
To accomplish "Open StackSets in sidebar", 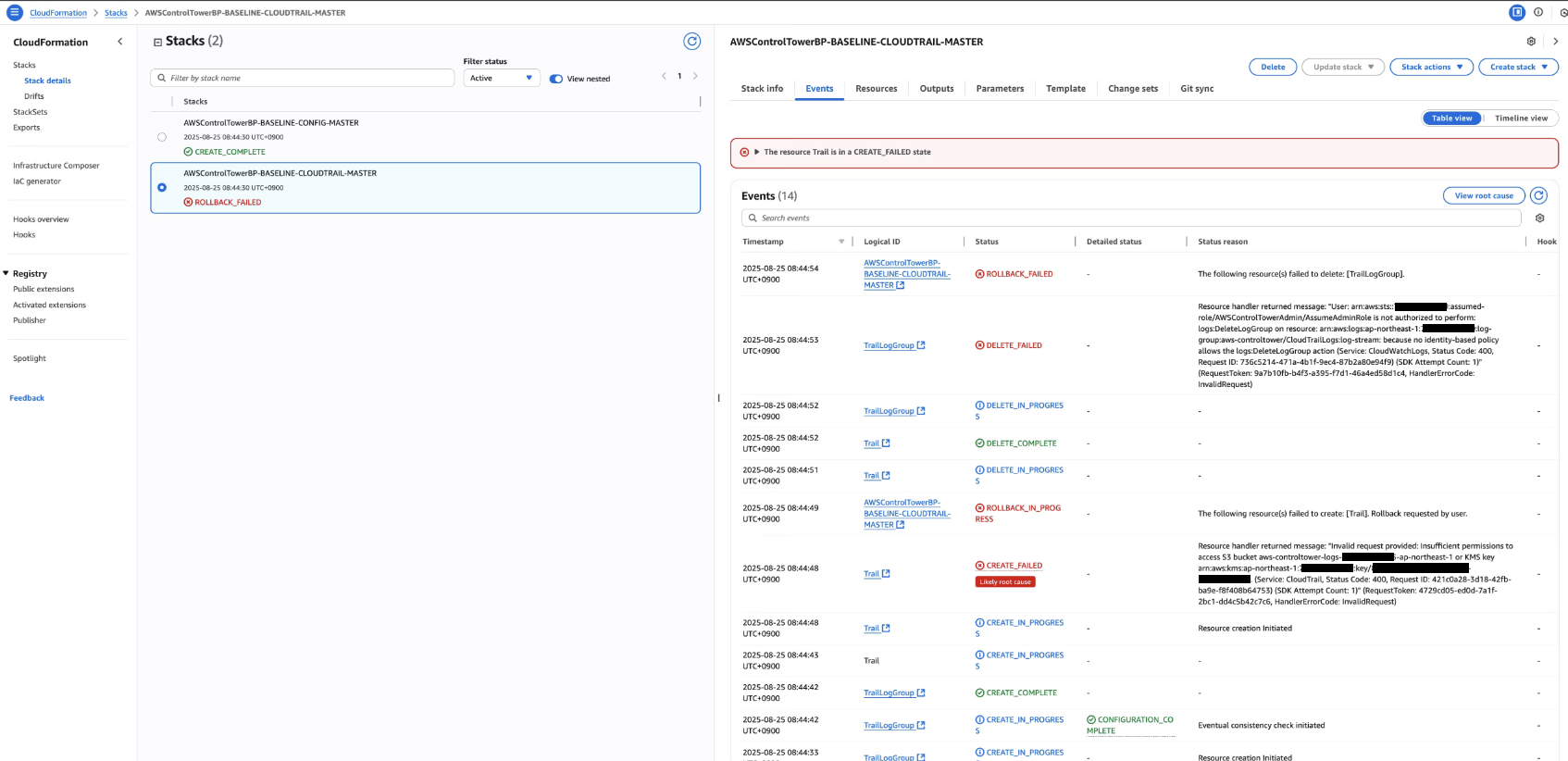I will pyautogui.click(x=31, y=112).
